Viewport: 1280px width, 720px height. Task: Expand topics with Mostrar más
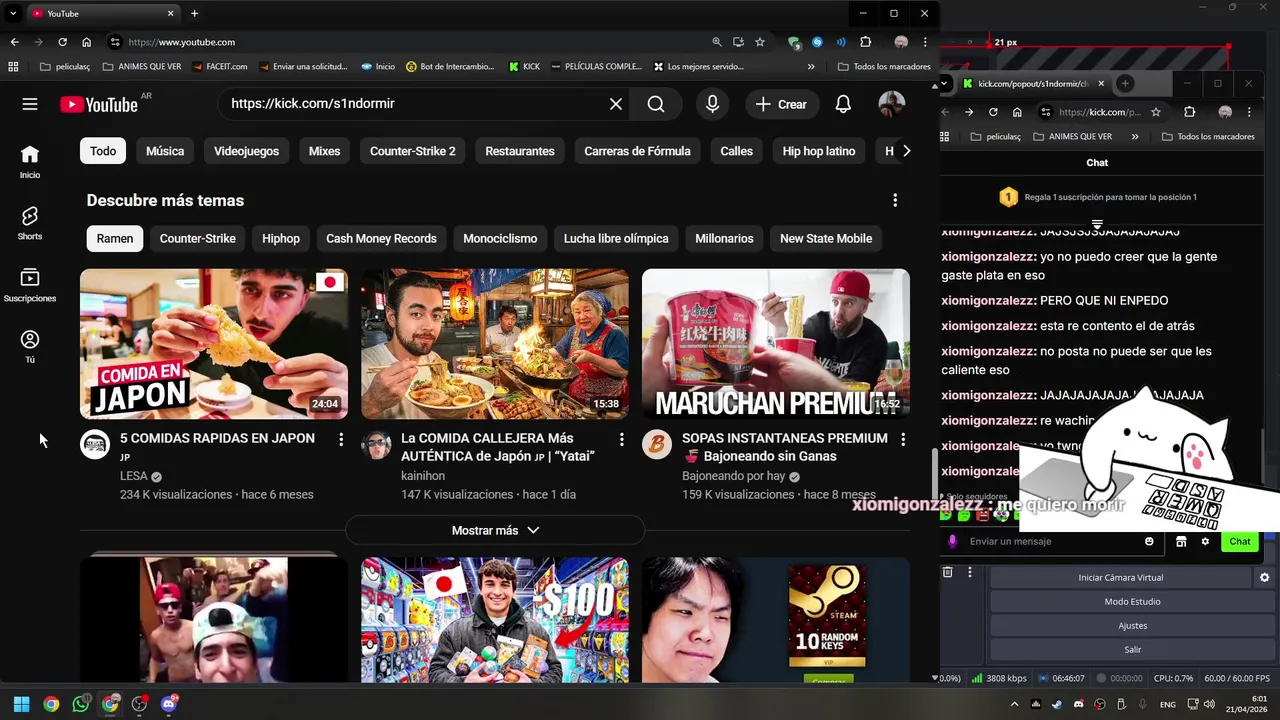coord(495,530)
